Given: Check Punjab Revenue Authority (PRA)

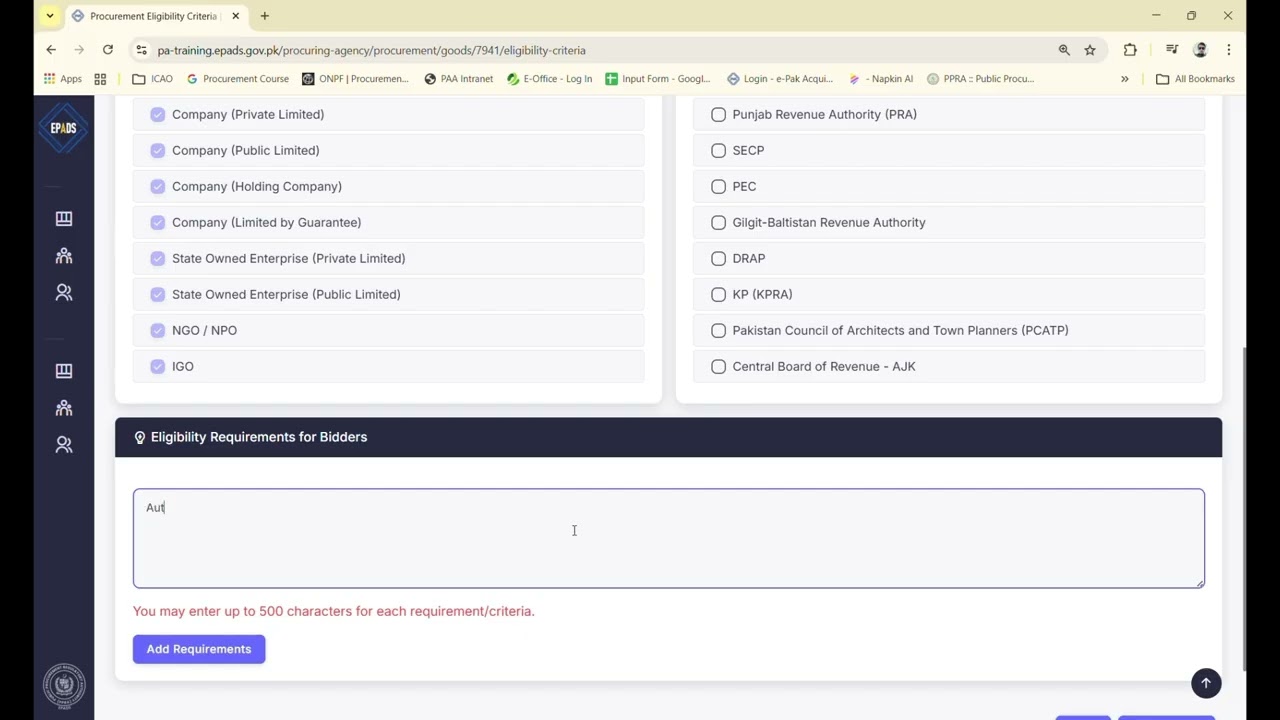Looking at the screenshot, I should (718, 114).
